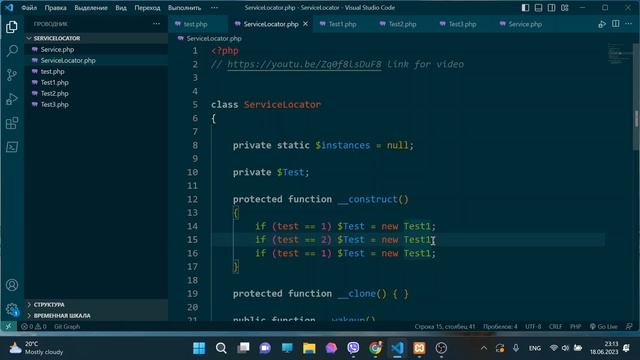This screenshot has width=640, height=360.
Task: Show more menu items ellipsis in title bar
Action: click(214, 8)
